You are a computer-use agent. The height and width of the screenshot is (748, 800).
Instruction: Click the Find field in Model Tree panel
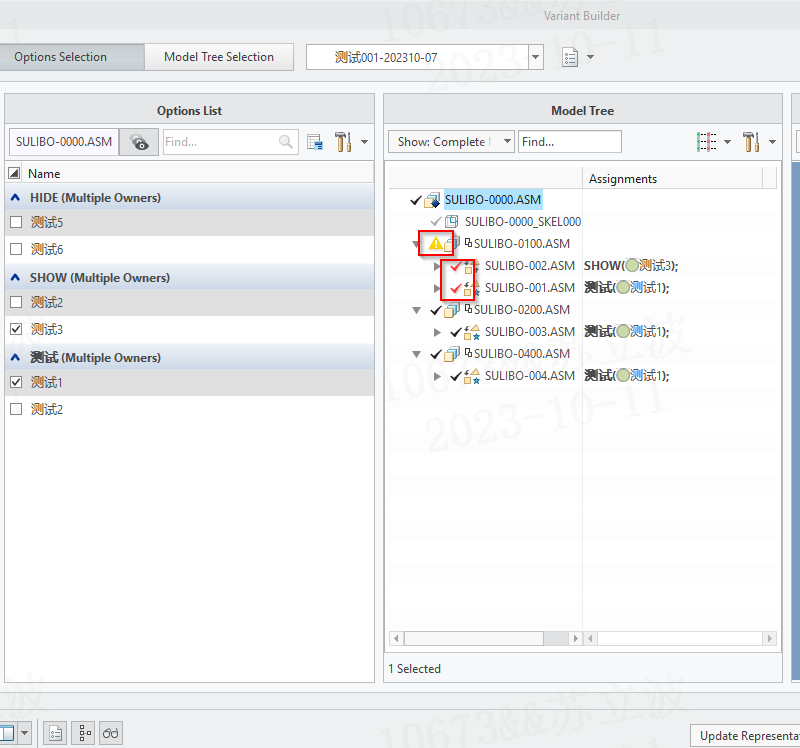(569, 141)
